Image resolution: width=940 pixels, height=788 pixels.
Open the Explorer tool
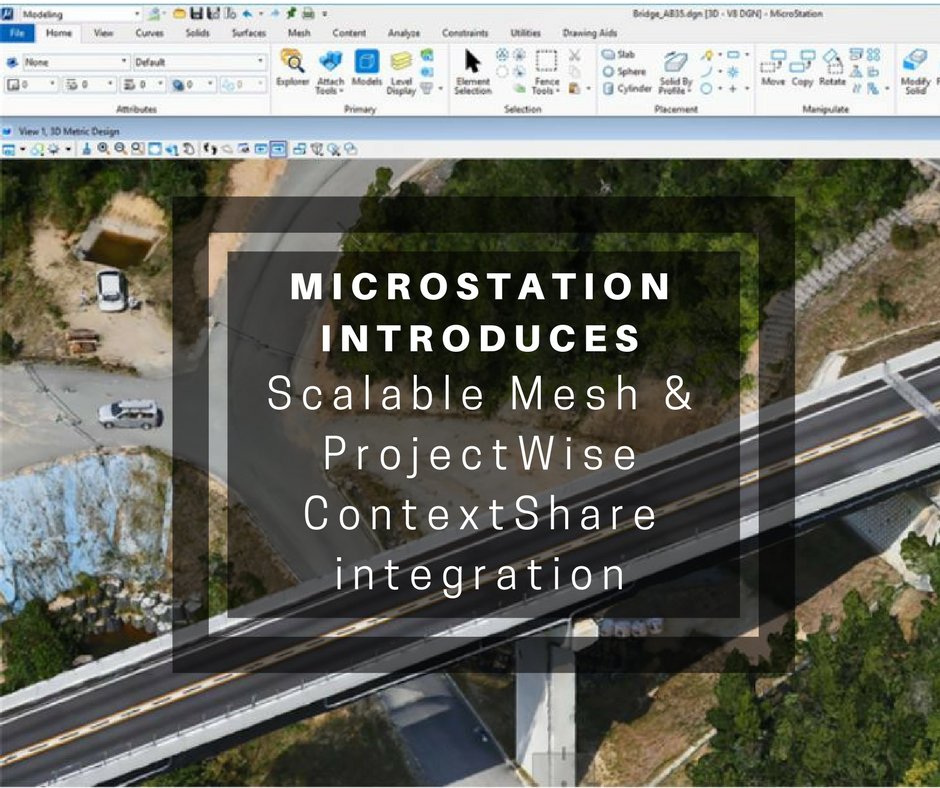292,68
